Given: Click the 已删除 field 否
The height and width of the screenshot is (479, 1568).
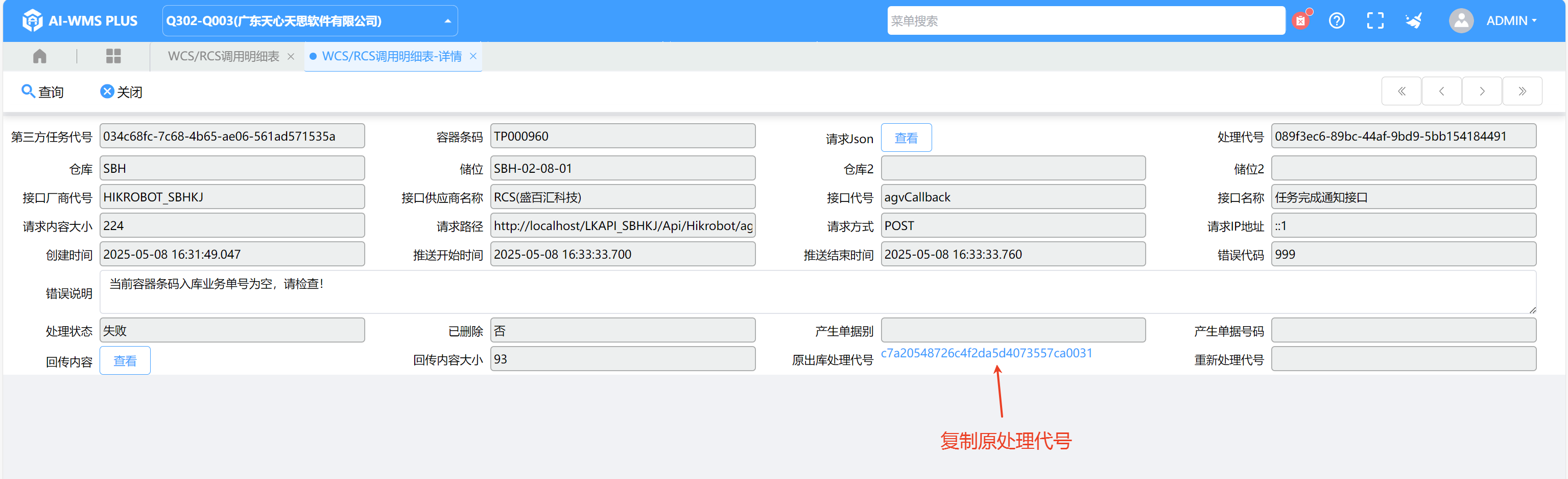Looking at the screenshot, I should point(623,330).
